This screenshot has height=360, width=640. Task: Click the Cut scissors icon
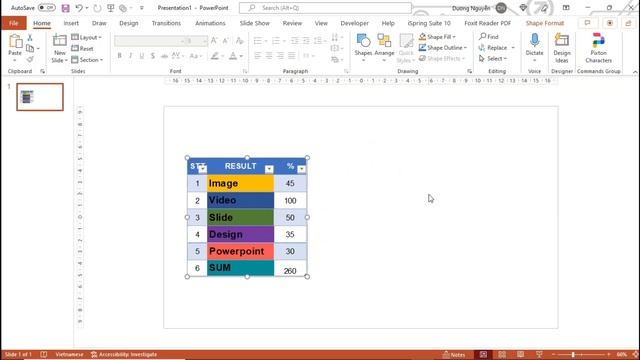[30, 38]
